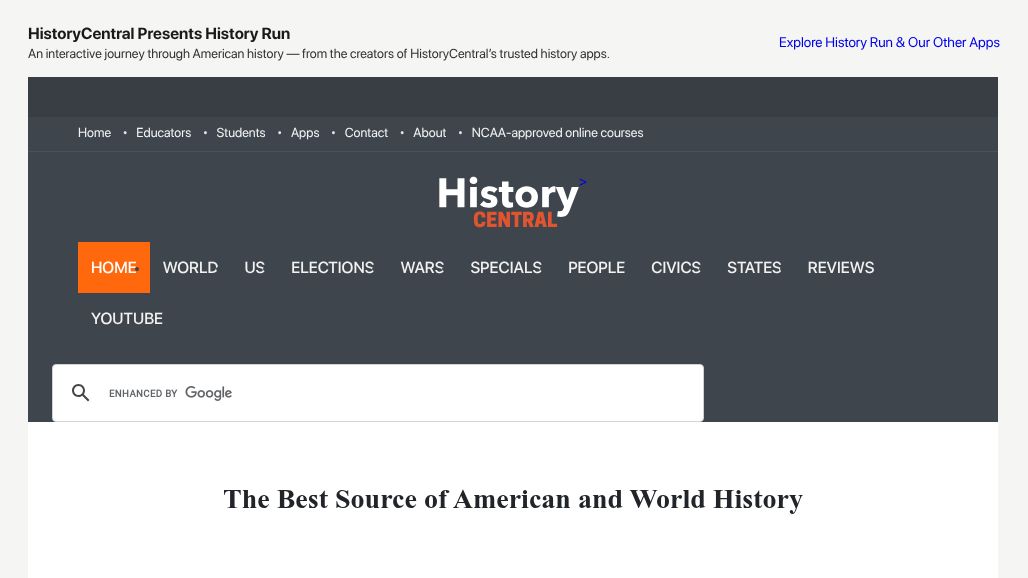Visit the Educators page

[163, 132]
